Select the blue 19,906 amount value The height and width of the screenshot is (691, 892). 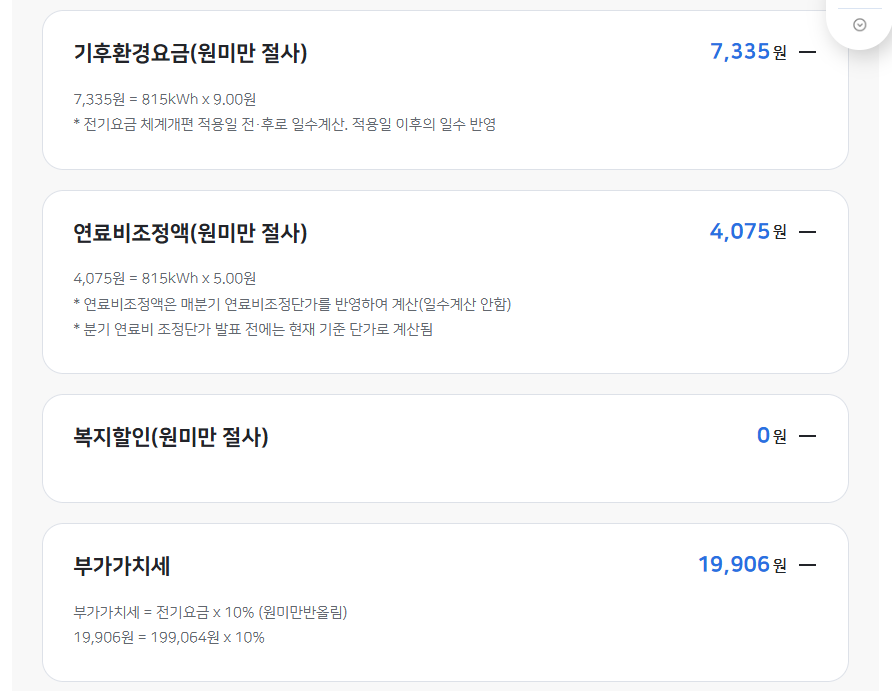pyautogui.click(x=733, y=564)
